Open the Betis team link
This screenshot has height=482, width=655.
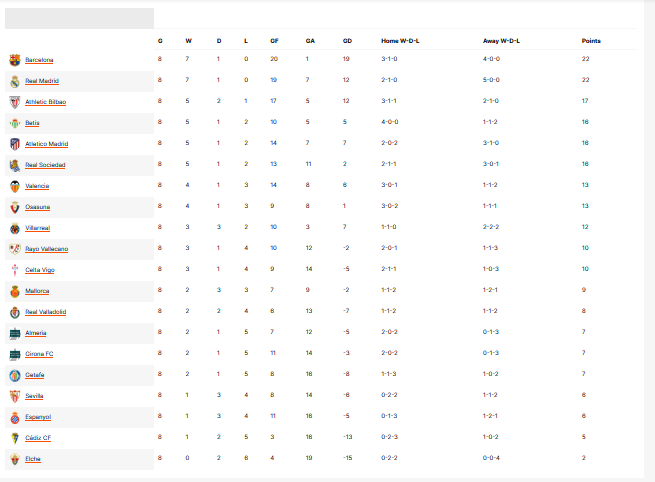point(32,123)
